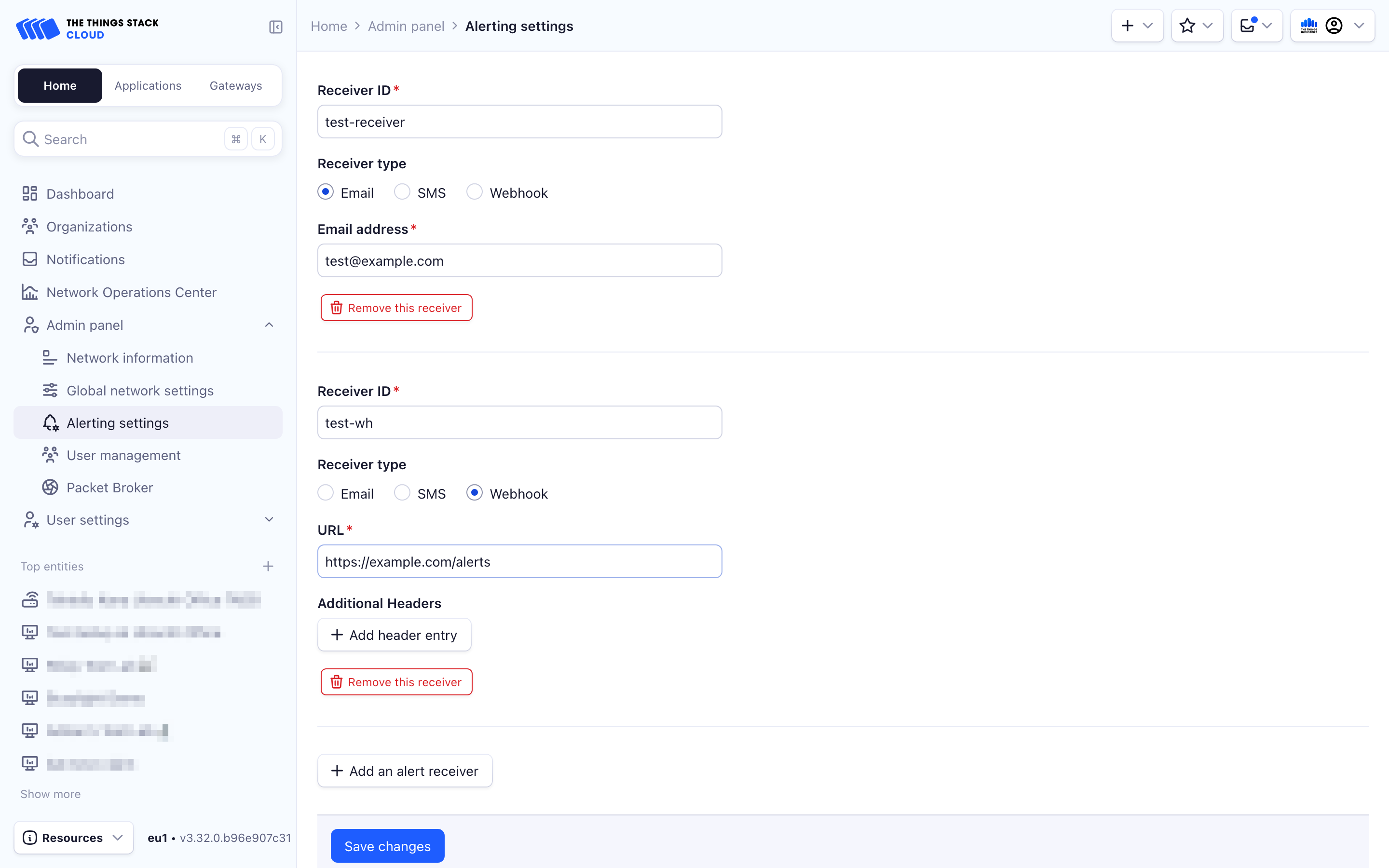The width and height of the screenshot is (1389, 868).
Task: Click the plus icon to add an entity
Action: coord(1127,25)
